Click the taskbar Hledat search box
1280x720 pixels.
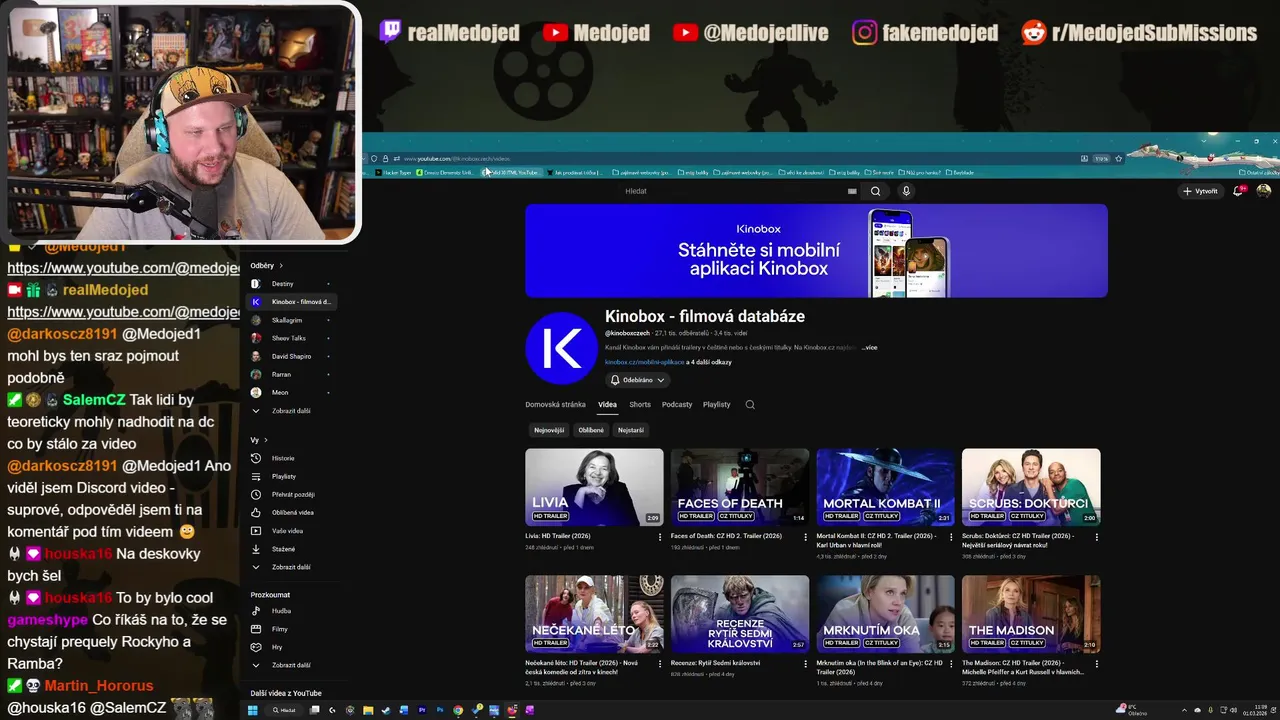pyautogui.click(x=285, y=710)
